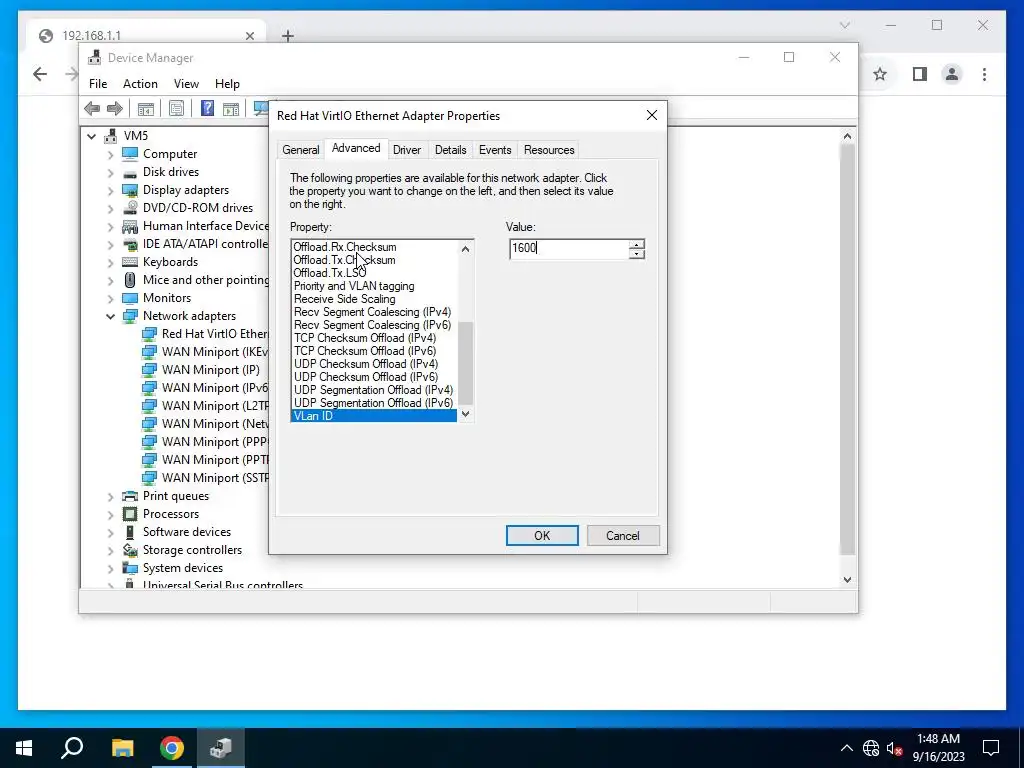Close the adapter Properties dialog with X
The width and height of the screenshot is (1024, 768).
(x=652, y=115)
